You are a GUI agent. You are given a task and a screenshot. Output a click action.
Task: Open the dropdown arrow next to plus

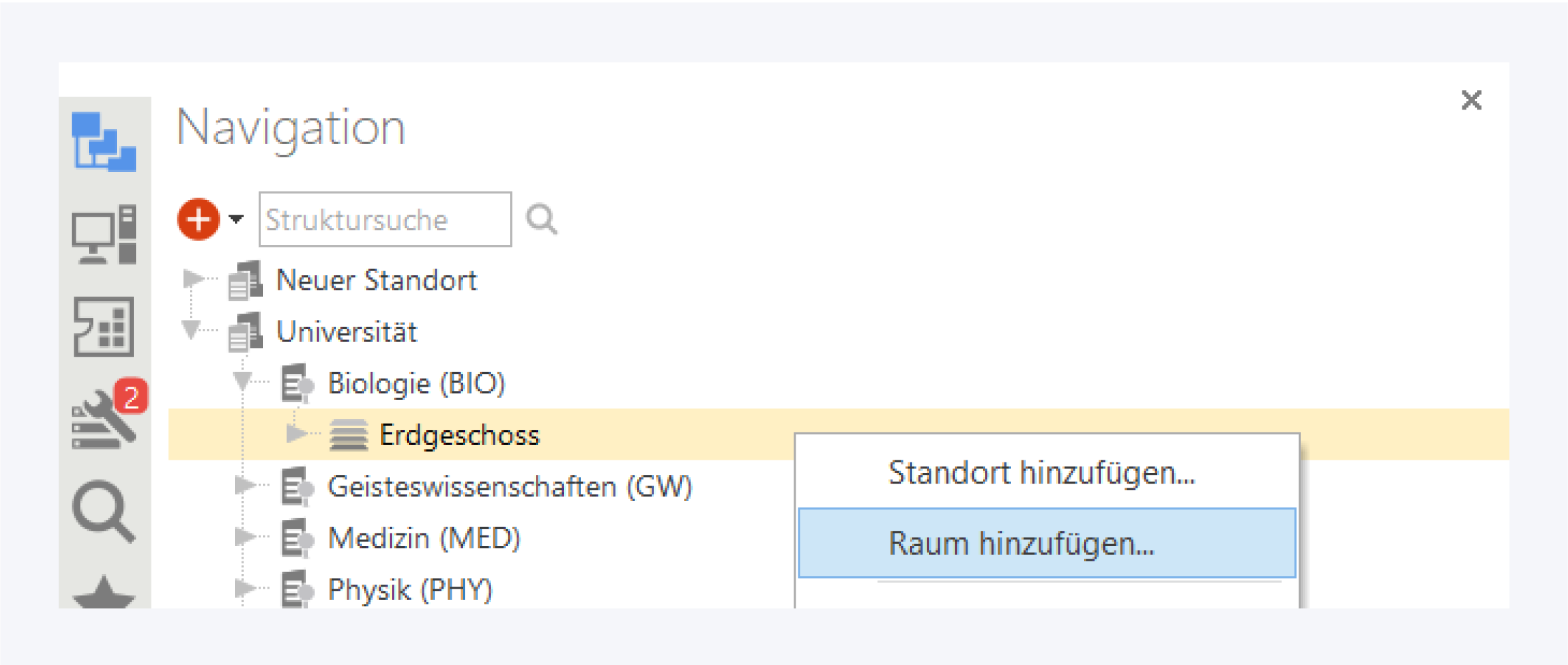236,219
